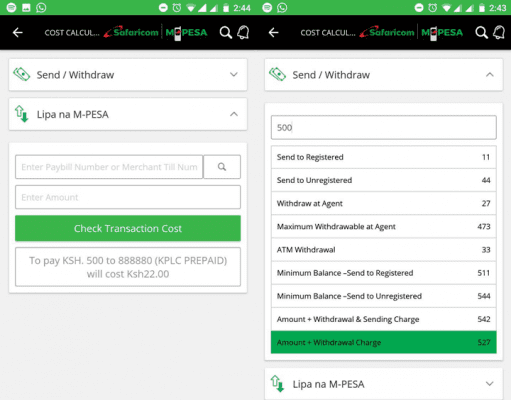Select the Send to Unregistered row

click(x=384, y=180)
